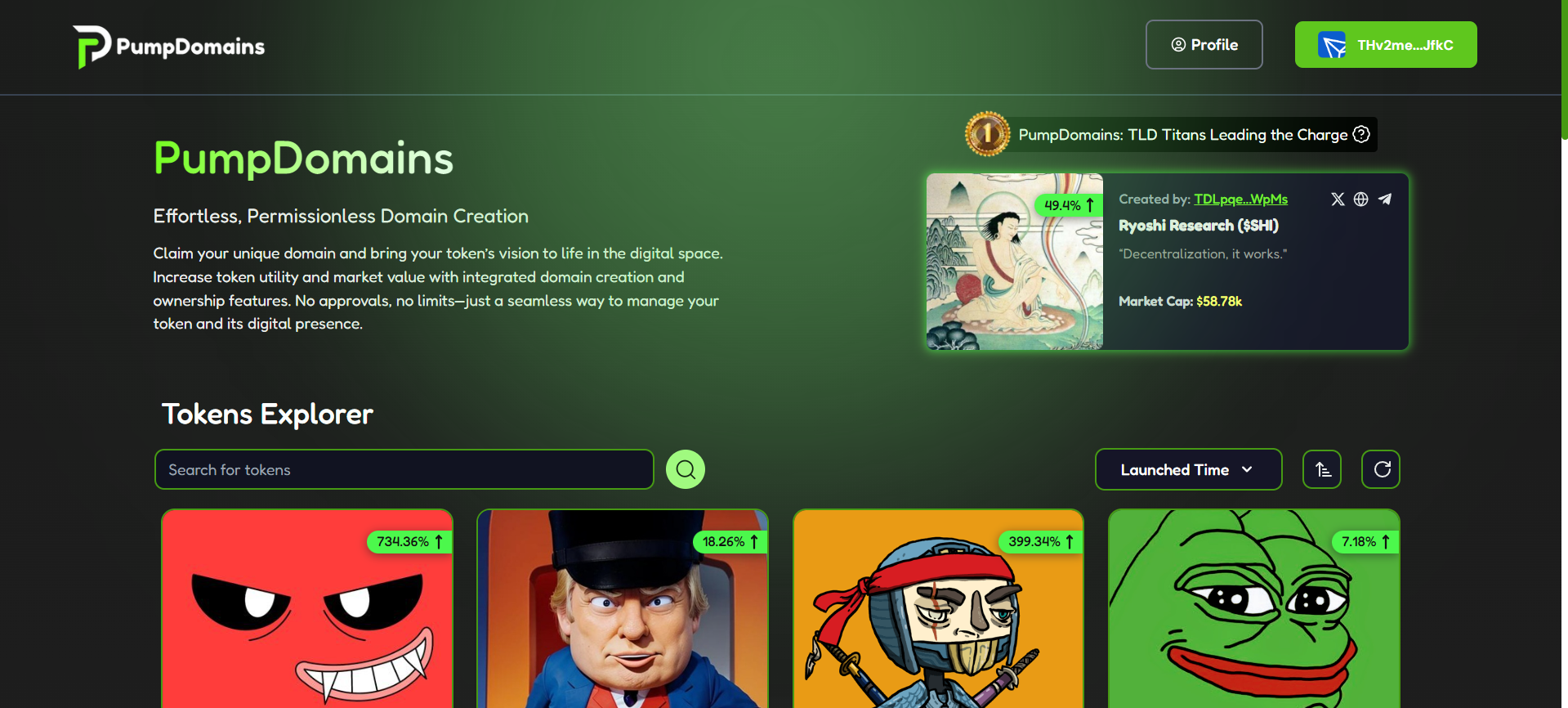Click the Ryoshi Research featured token image

(1015, 262)
